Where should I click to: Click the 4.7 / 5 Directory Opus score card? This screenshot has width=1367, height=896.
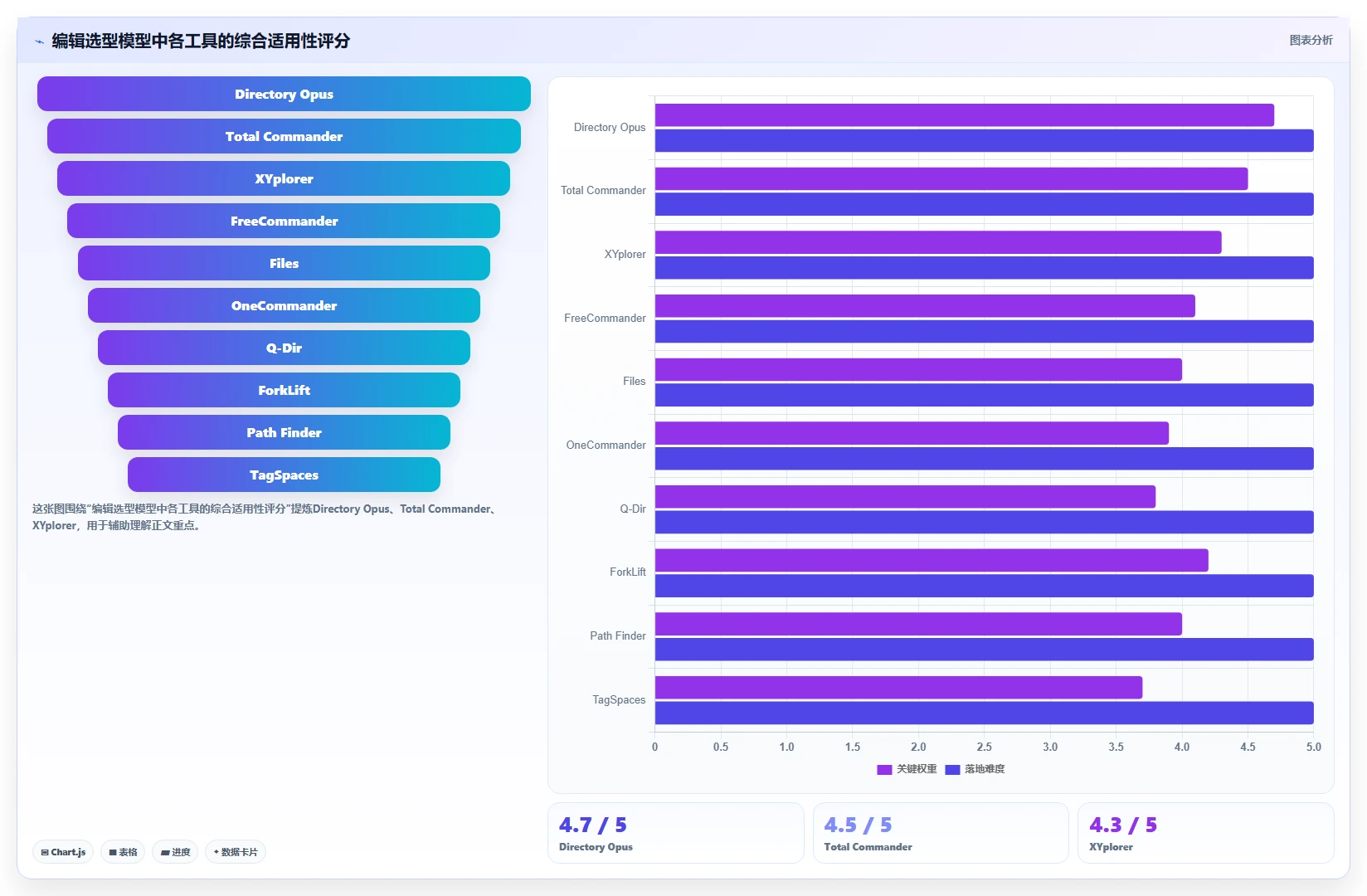676,833
